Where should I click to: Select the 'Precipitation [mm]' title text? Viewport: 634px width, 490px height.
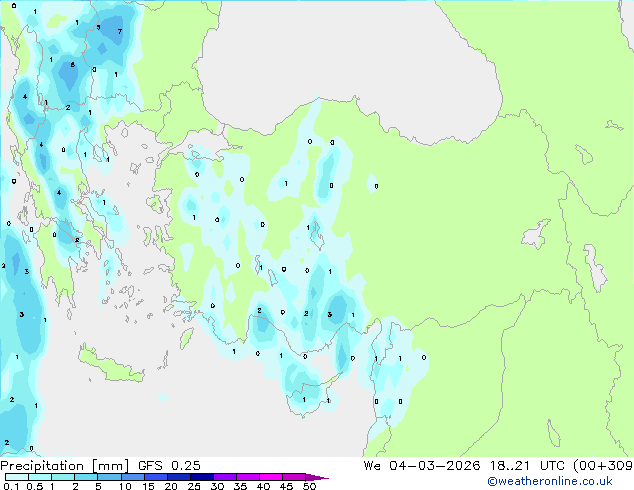click(65, 466)
